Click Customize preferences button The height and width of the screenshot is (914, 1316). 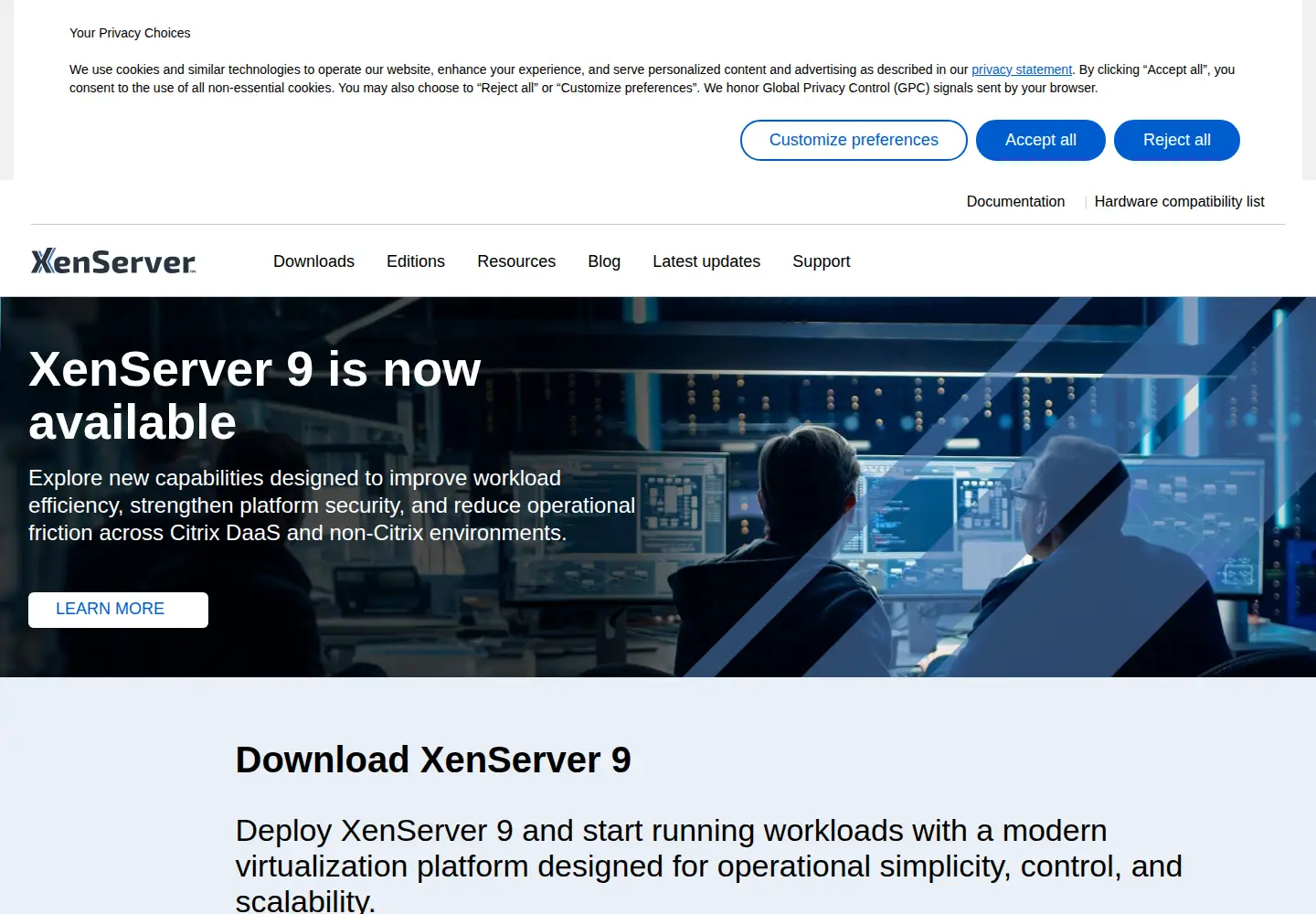coord(854,140)
